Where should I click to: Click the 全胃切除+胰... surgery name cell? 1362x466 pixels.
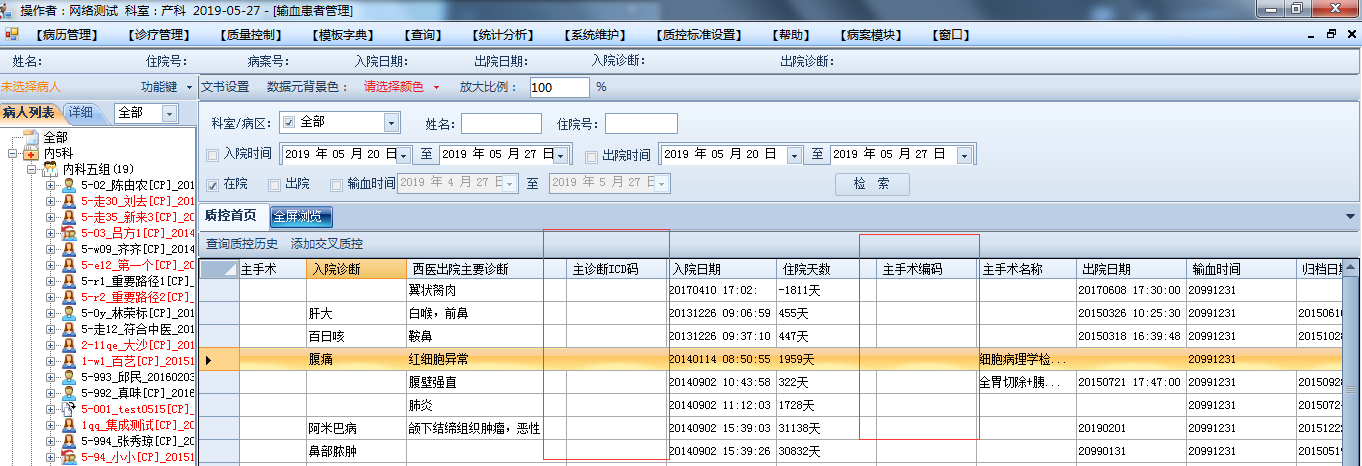(1027, 382)
